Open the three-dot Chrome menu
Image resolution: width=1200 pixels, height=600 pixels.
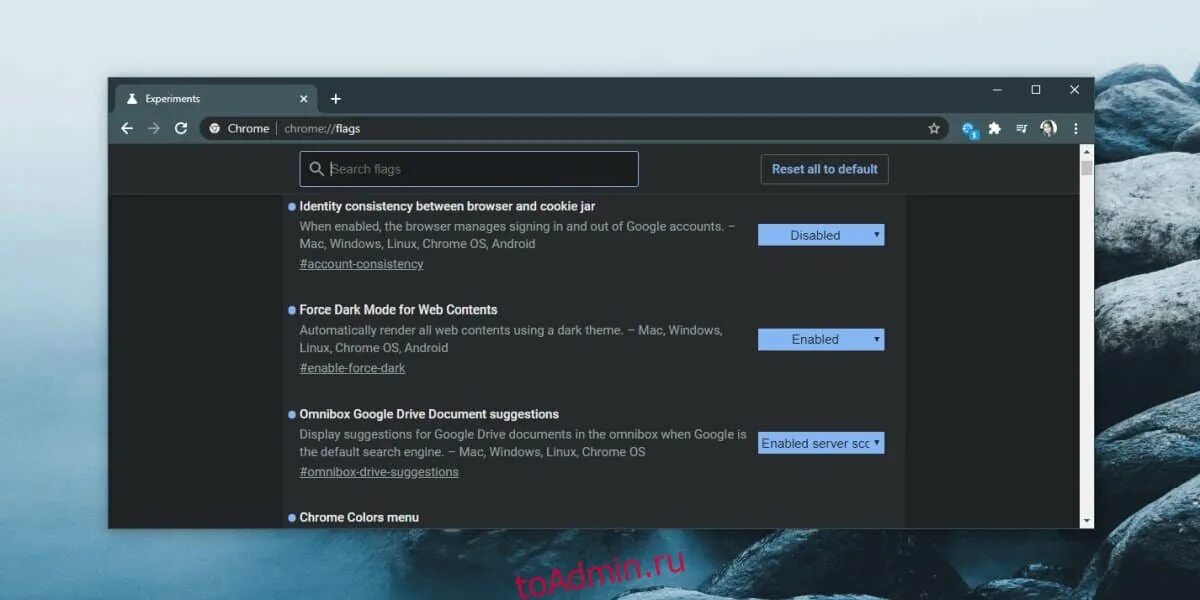click(1075, 128)
